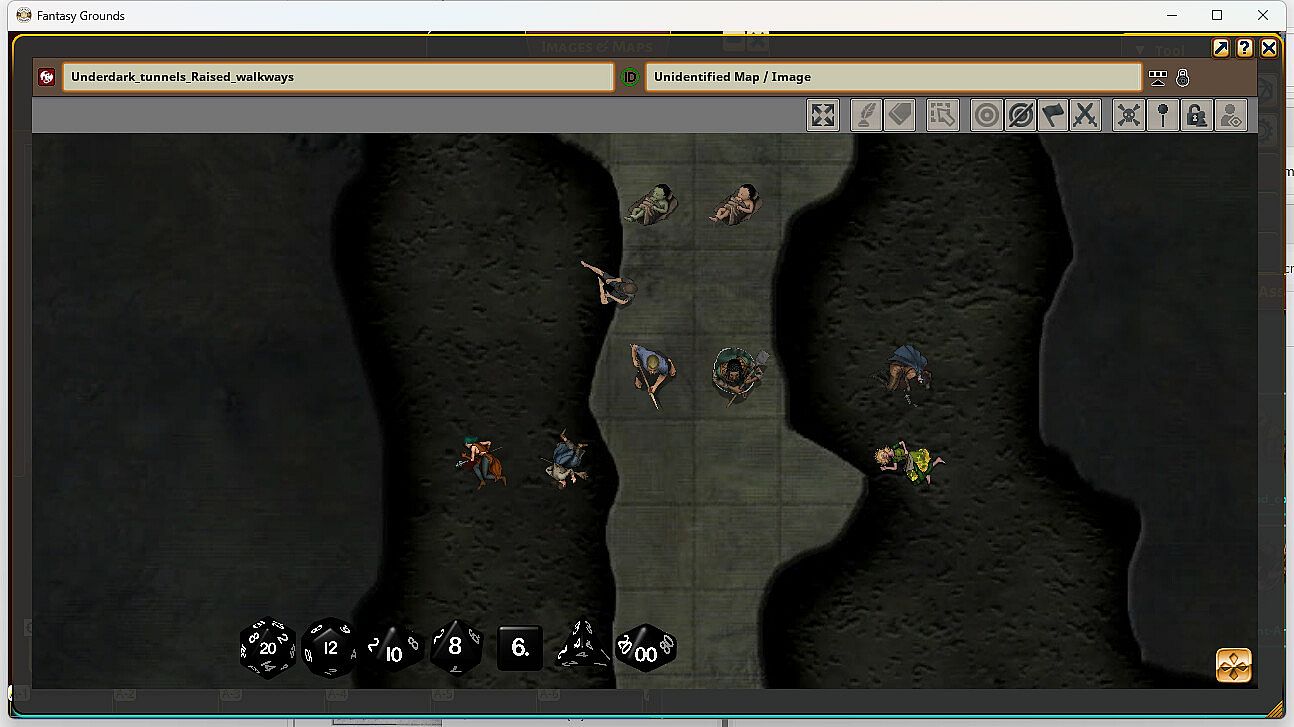1294x727 pixels.
Task: Pick the d4 die
Action: pos(583,645)
